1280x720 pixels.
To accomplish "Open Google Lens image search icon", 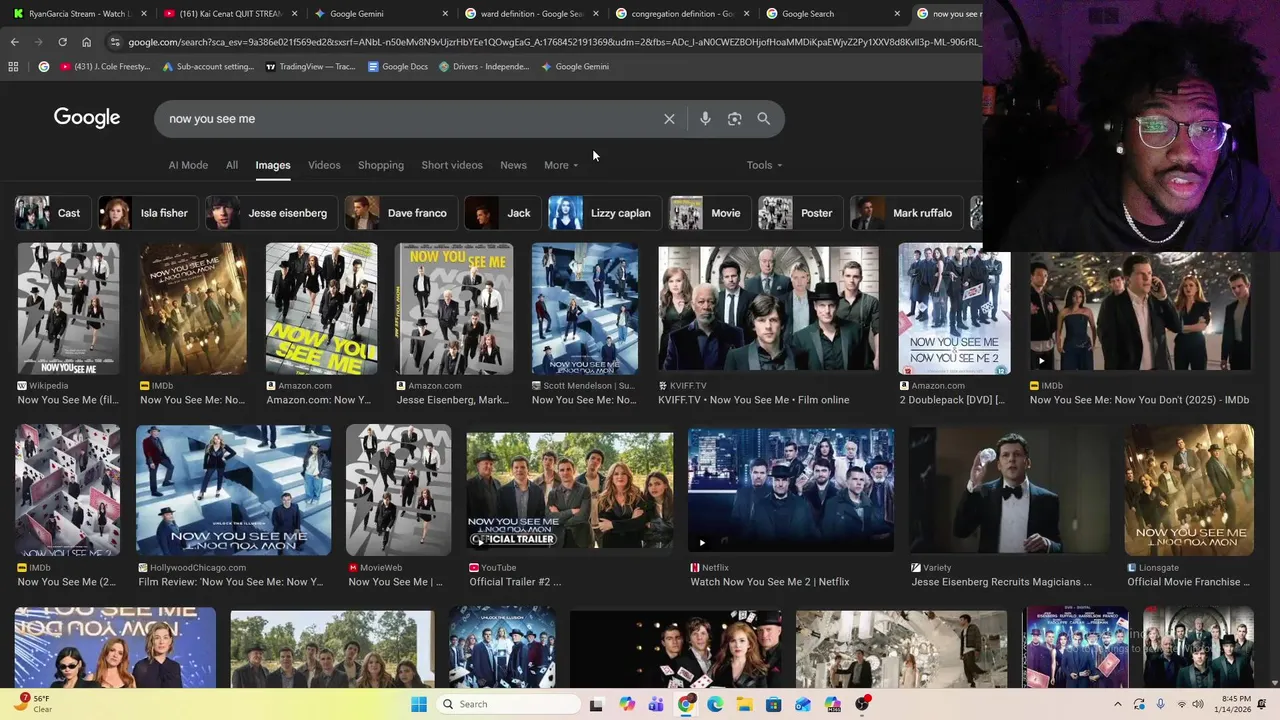I will [x=734, y=119].
